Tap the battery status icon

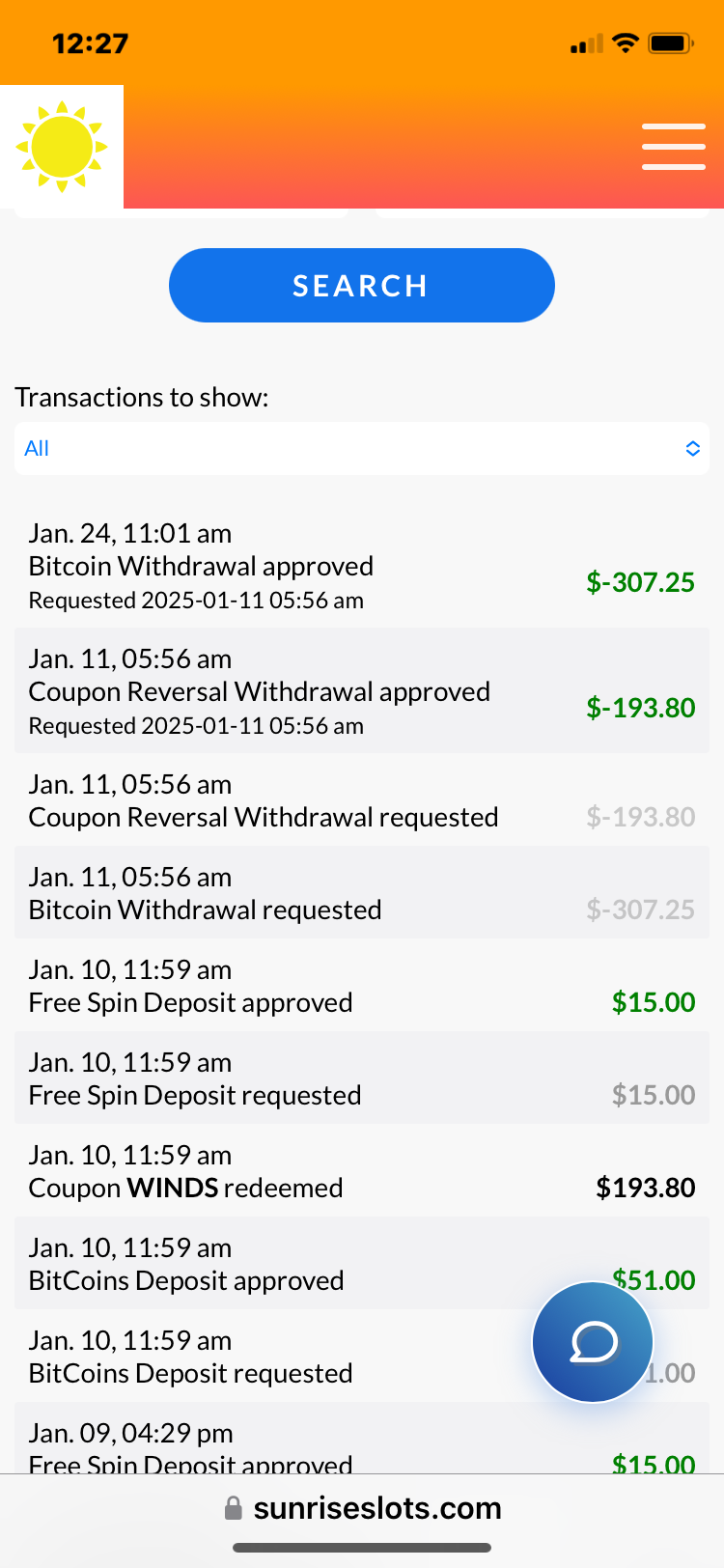(671, 43)
